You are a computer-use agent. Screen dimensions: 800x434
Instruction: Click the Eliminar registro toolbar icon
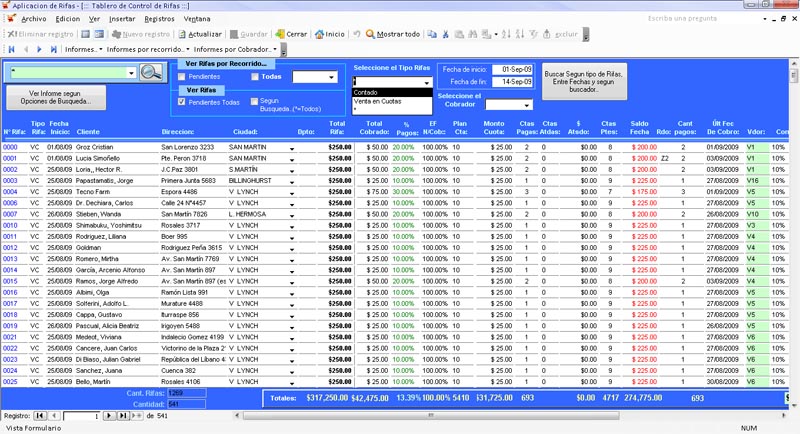pos(12,34)
